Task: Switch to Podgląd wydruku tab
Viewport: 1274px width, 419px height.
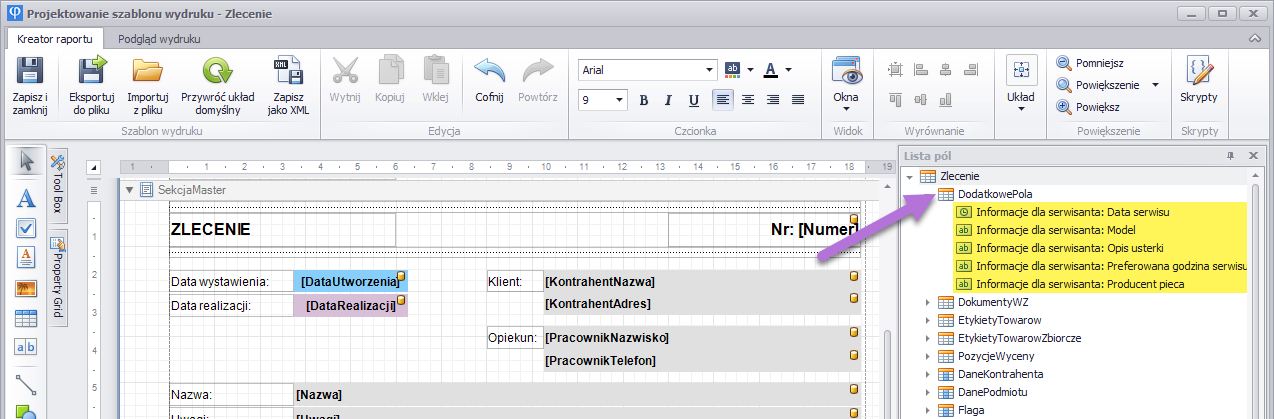Action: click(x=159, y=39)
